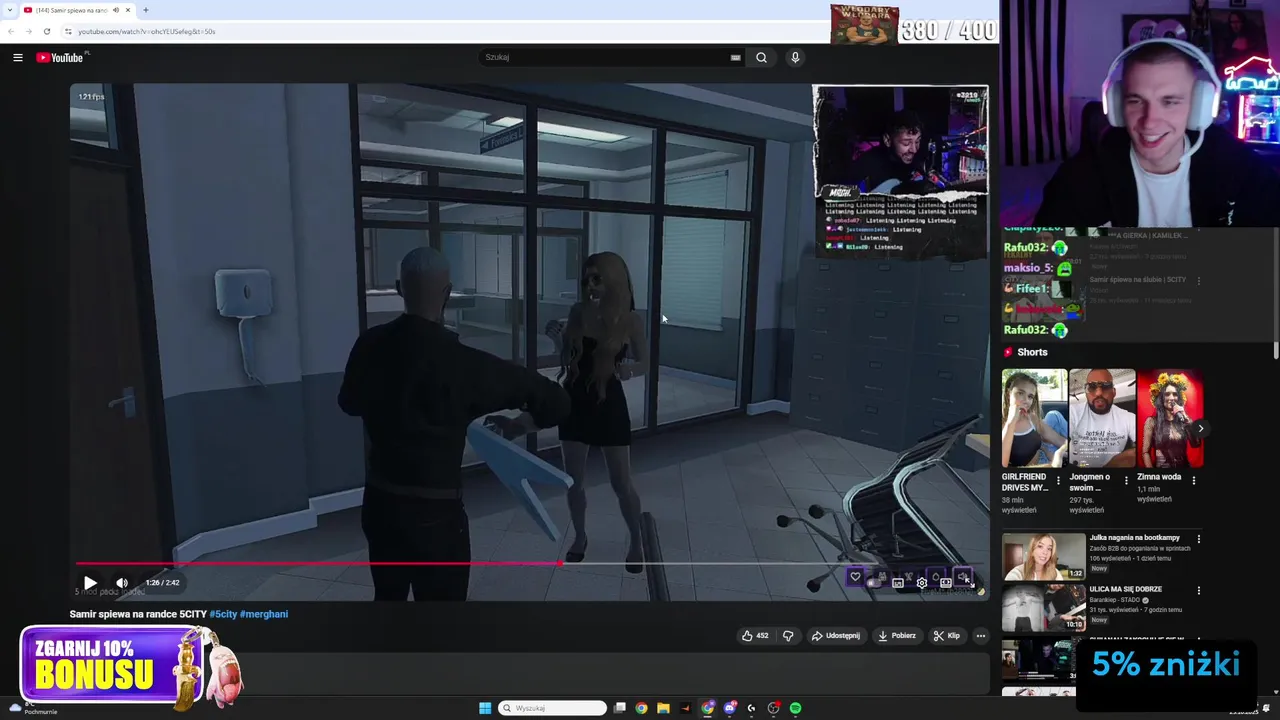Screen dimensions: 1280x720
Task: Open the #5city hashtag link
Action: (223, 614)
